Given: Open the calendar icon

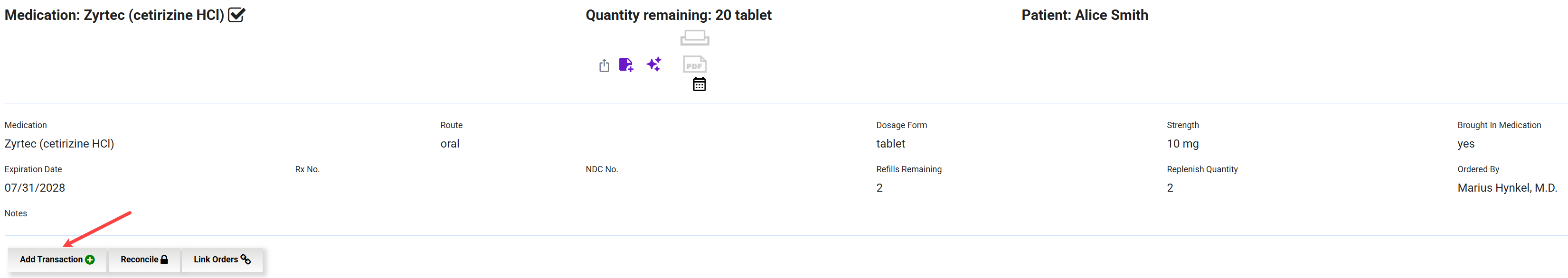Looking at the screenshot, I should 699,84.
